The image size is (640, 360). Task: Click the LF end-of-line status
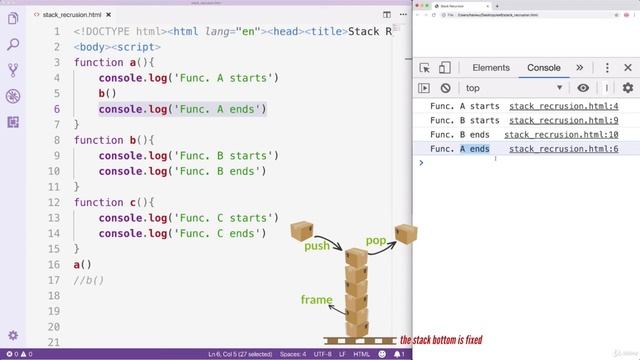pos(342,354)
